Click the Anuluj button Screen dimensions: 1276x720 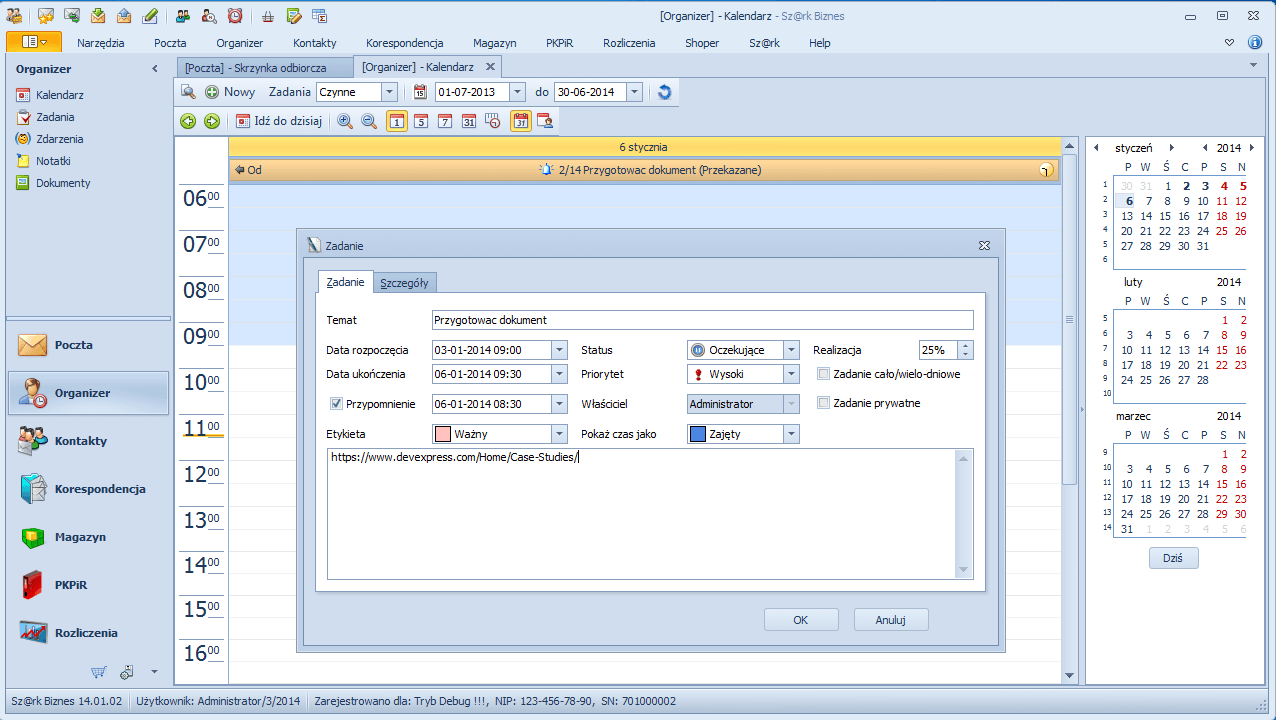click(890, 620)
